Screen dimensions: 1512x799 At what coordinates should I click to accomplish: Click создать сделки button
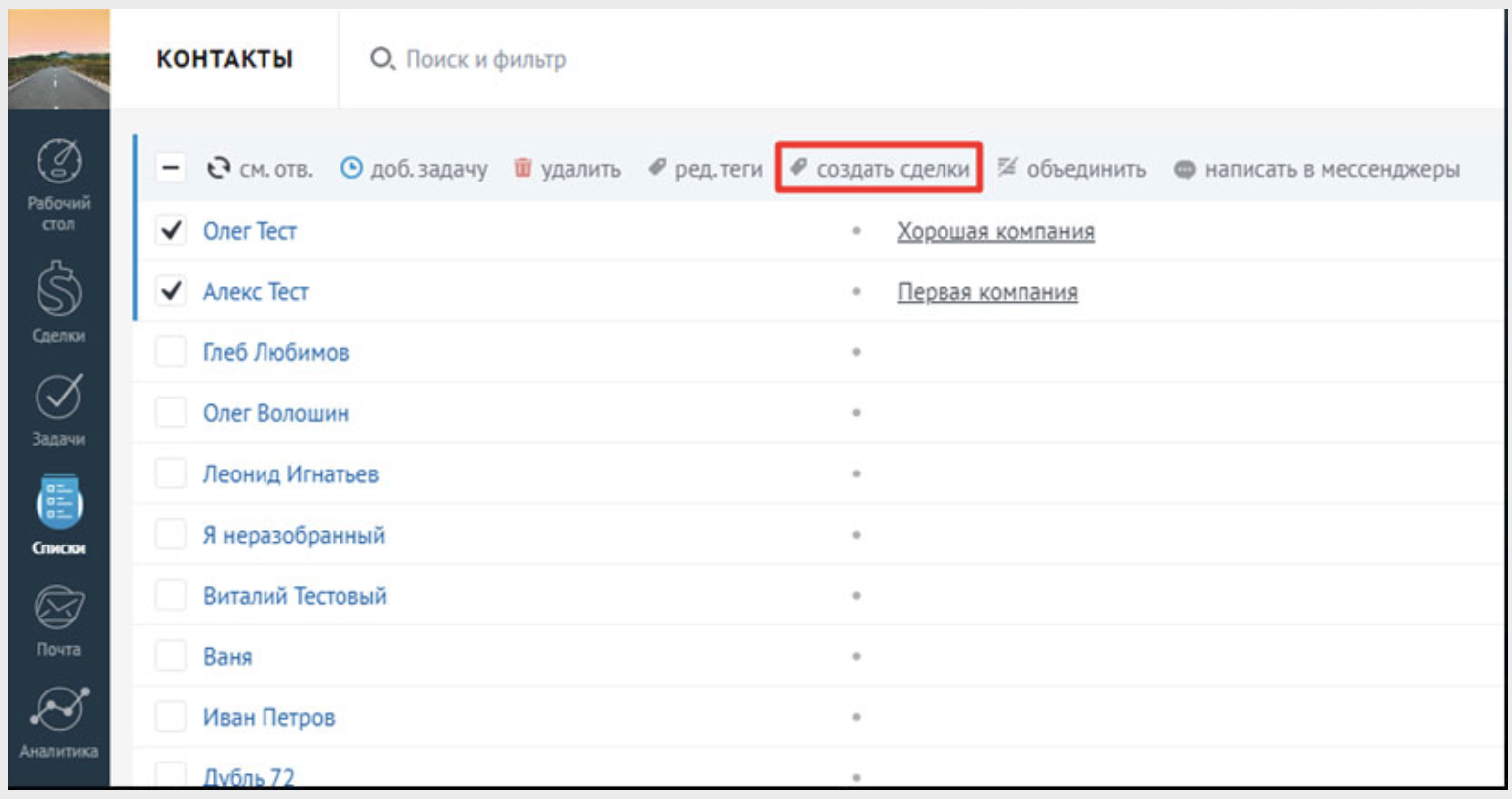(879, 169)
